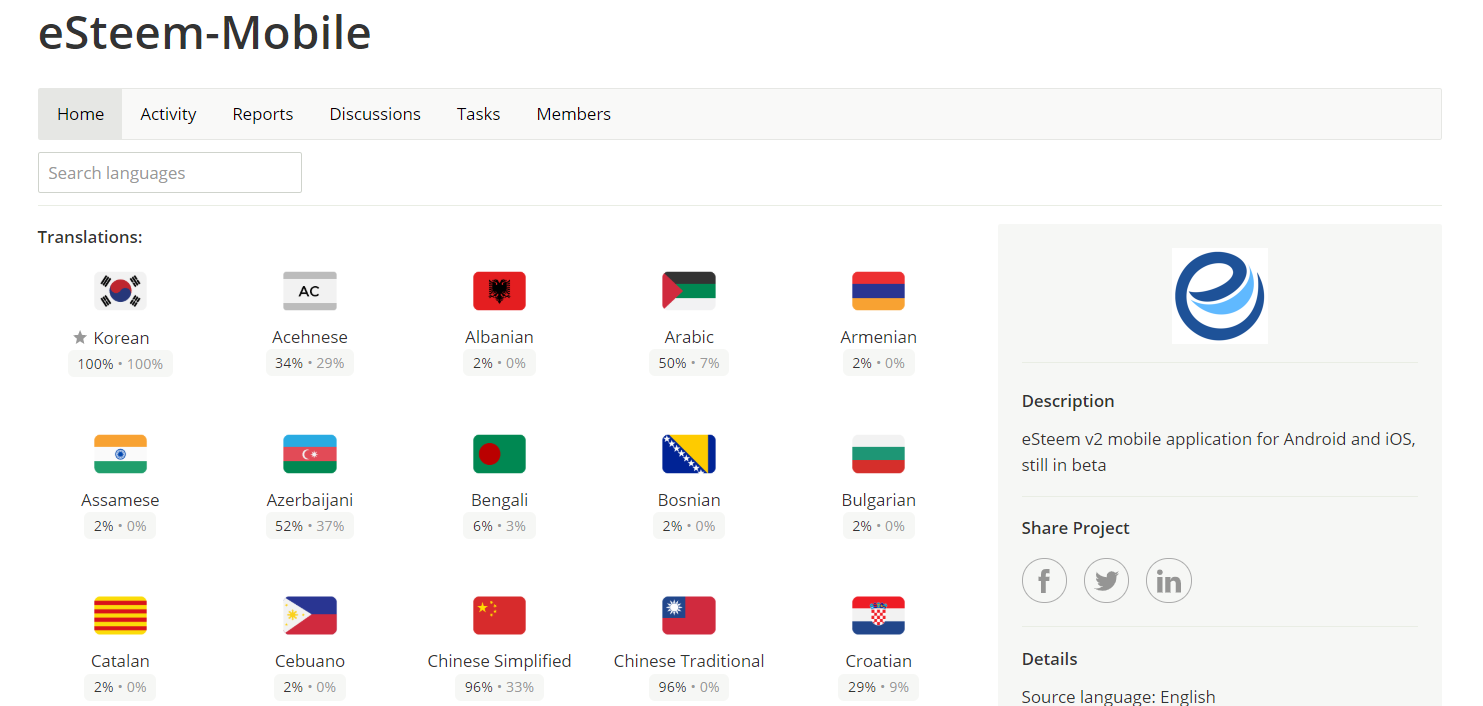The width and height of the screenshot is (1483, 706).
Task: Click Bengali progress 6% • 3%
Action: point(499,526)
